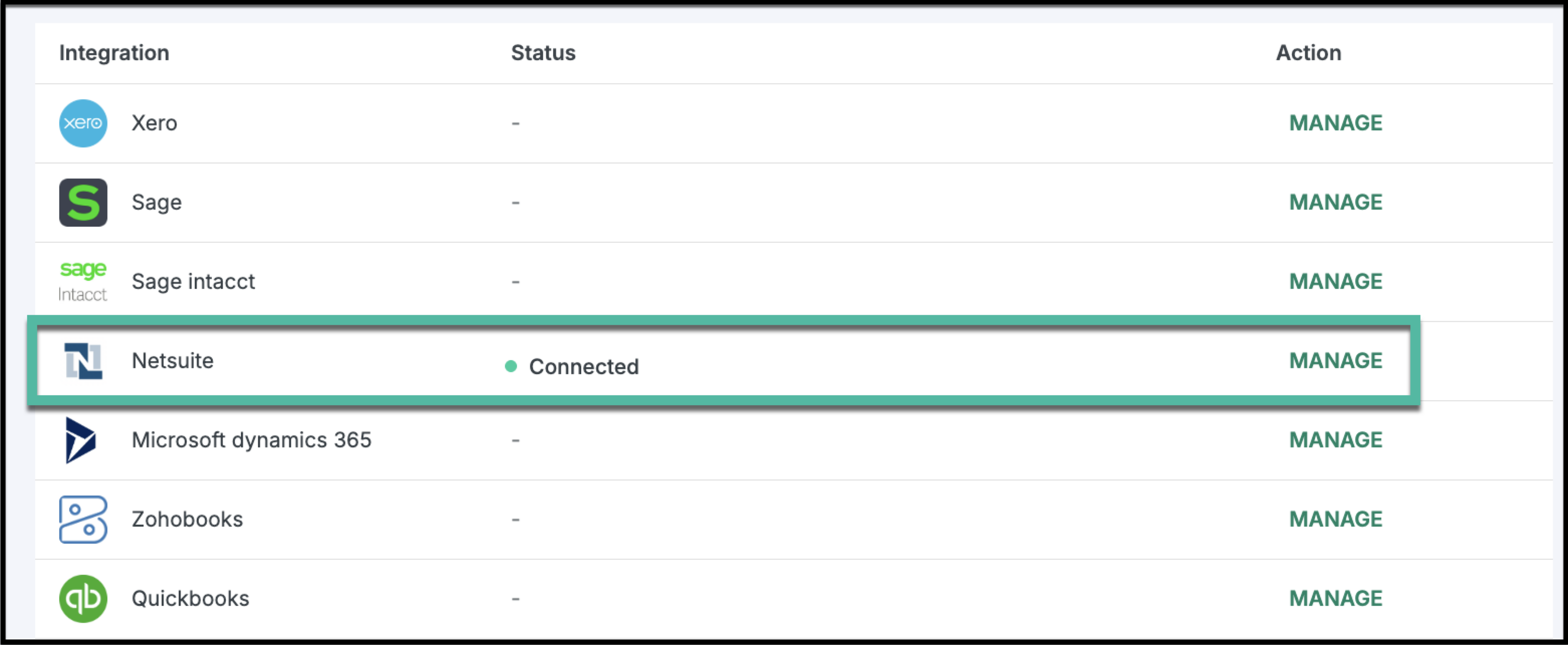Click the green Connected status dot

(510, 366)
